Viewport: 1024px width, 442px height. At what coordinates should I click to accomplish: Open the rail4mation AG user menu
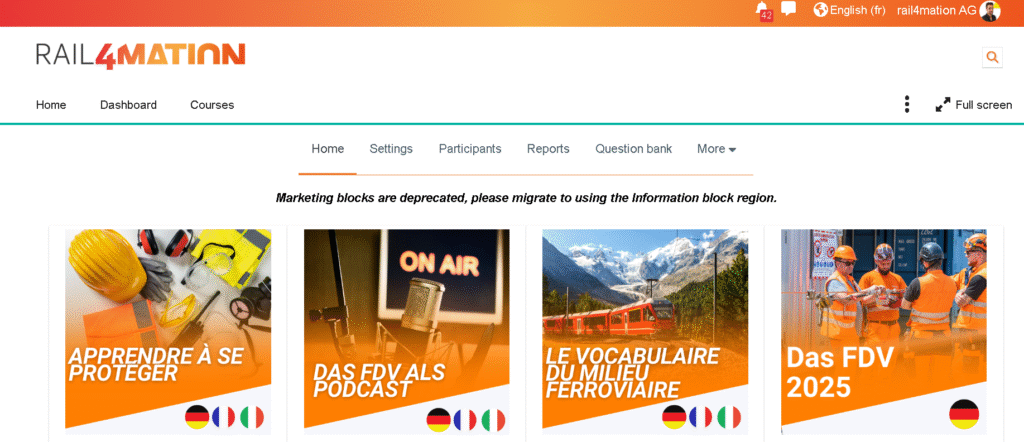(936, 10)
